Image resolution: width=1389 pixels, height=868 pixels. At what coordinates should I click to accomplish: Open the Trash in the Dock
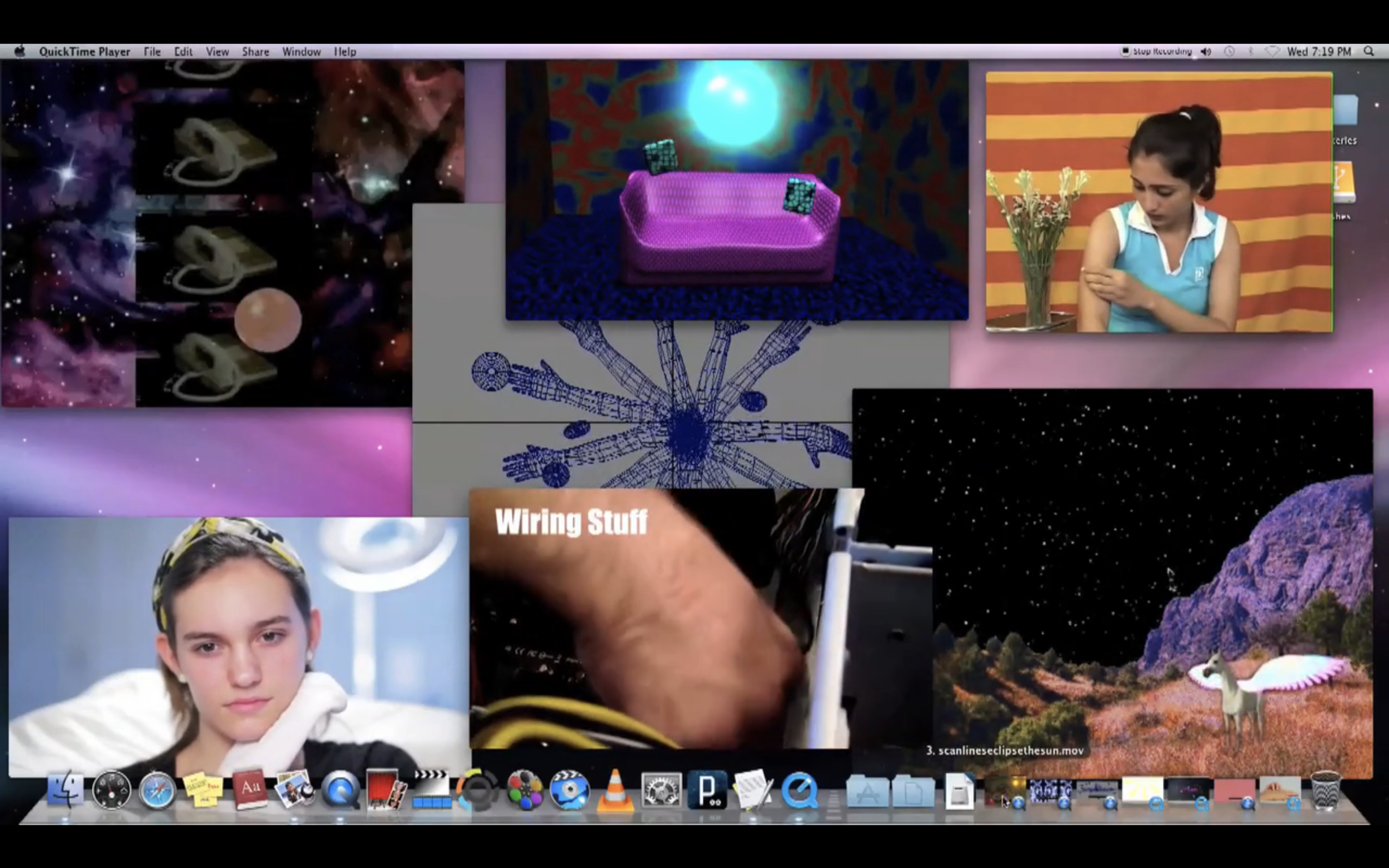pyautogui.click(x=1325, y=791)
